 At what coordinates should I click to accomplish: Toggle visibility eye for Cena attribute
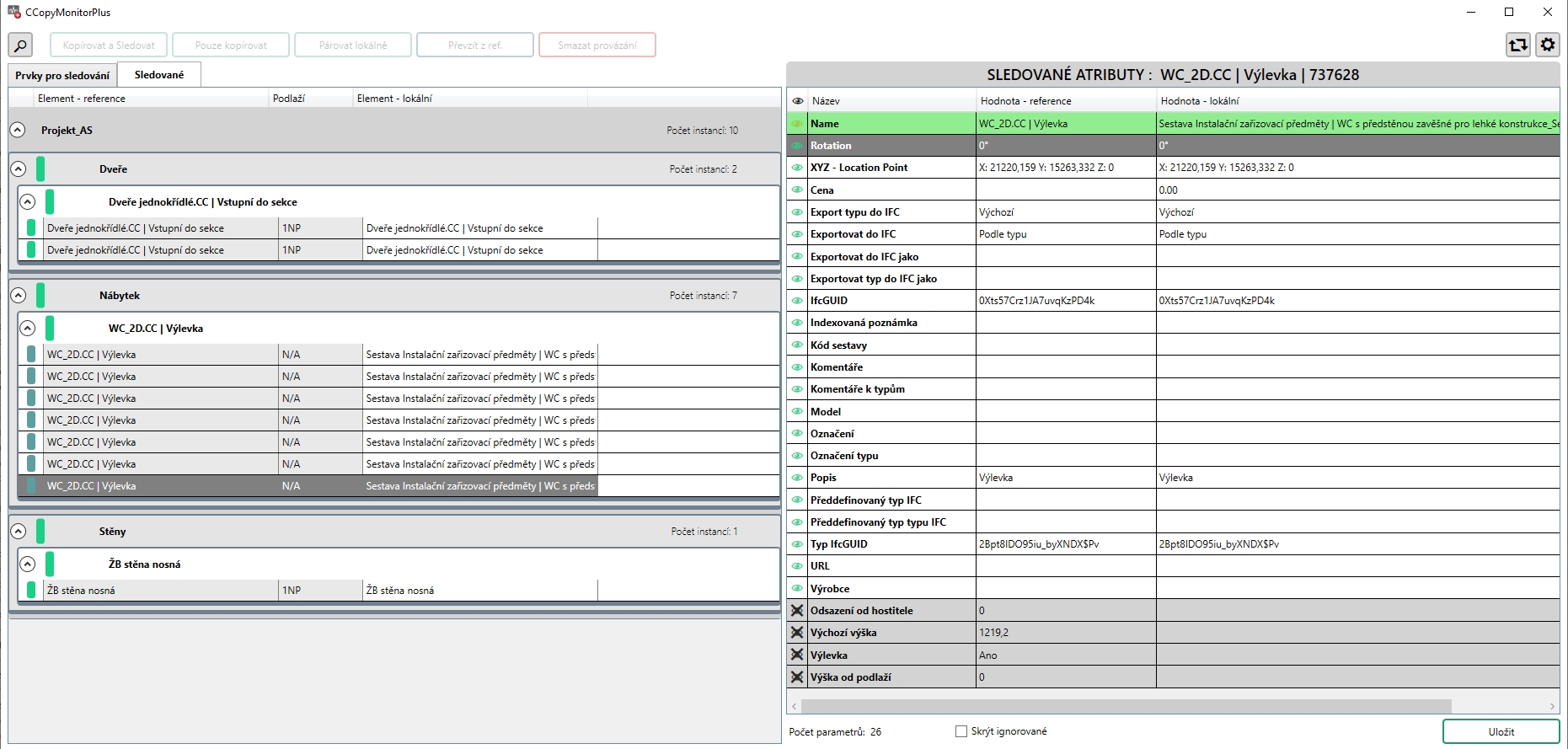[797, 190]
